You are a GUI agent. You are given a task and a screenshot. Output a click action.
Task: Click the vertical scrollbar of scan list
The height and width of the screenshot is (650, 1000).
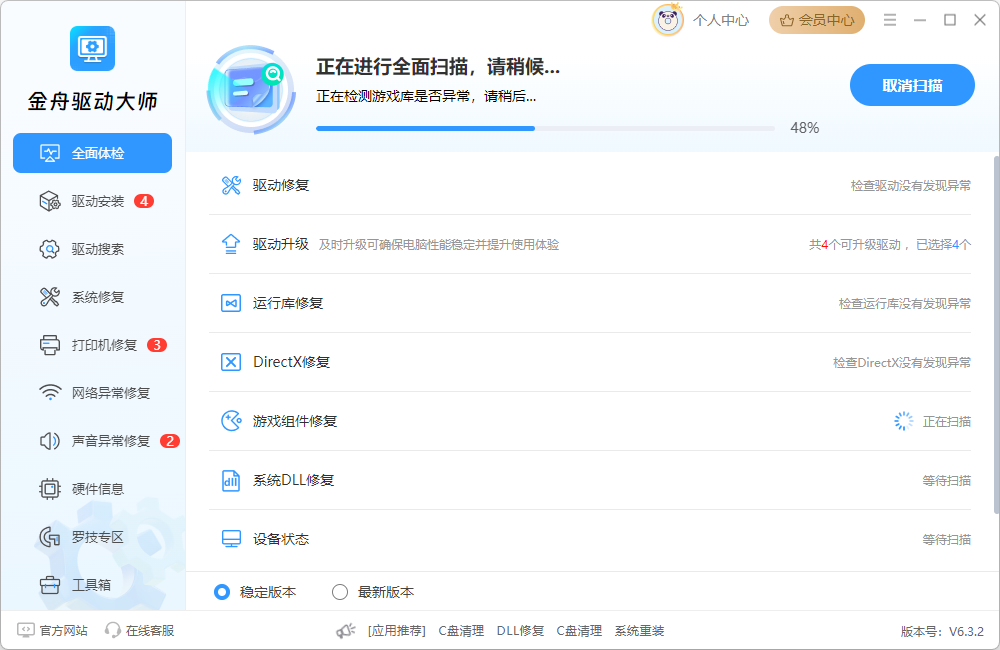(x=996, y=334)
